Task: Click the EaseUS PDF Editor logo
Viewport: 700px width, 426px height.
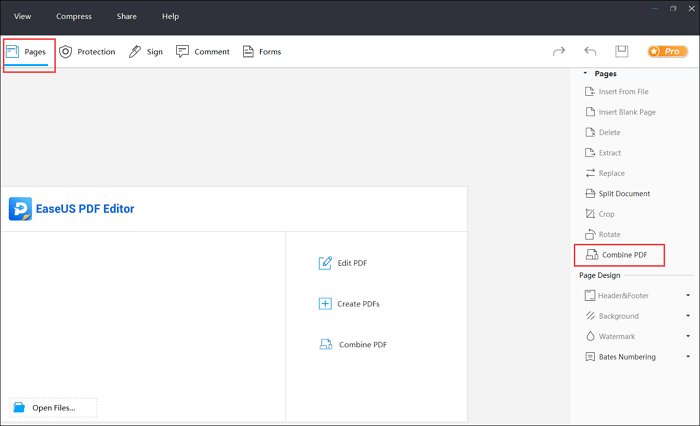Action: [21, 208]
